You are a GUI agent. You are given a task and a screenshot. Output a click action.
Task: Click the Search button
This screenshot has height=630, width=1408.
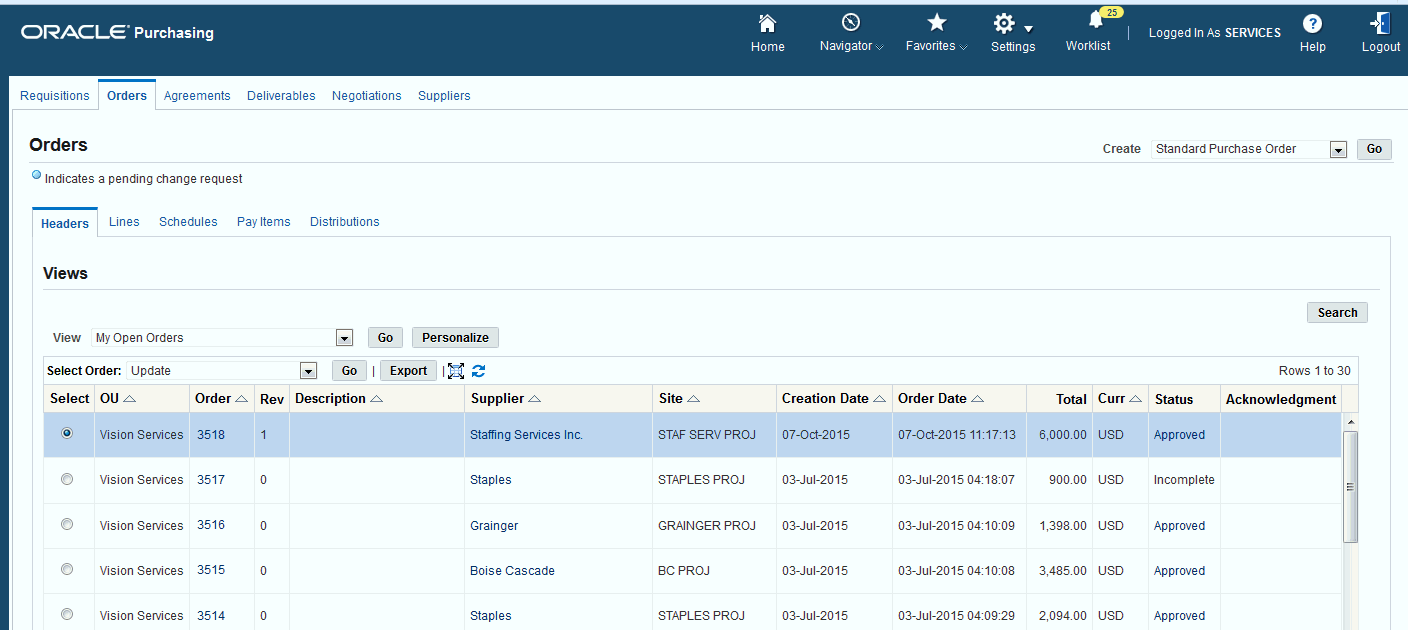click(1337, 313)
